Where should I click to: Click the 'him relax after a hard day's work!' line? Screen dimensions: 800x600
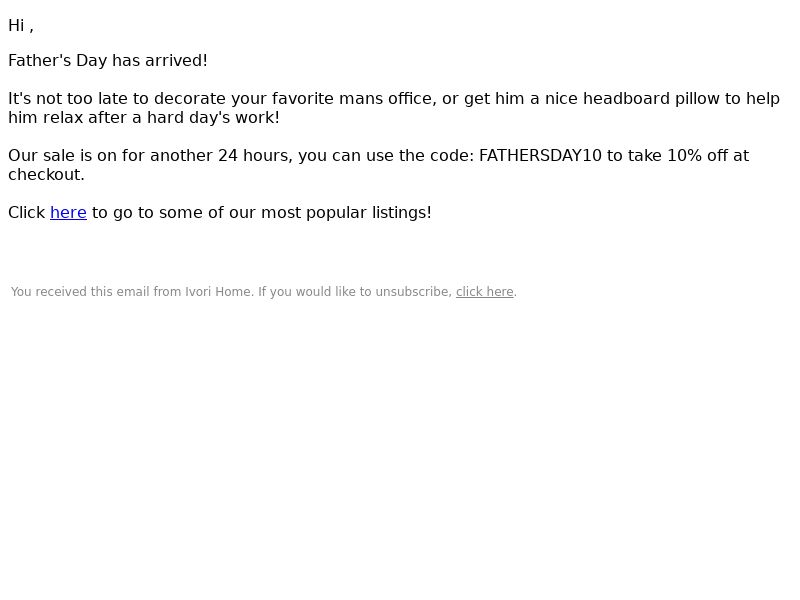click(144, 118)
